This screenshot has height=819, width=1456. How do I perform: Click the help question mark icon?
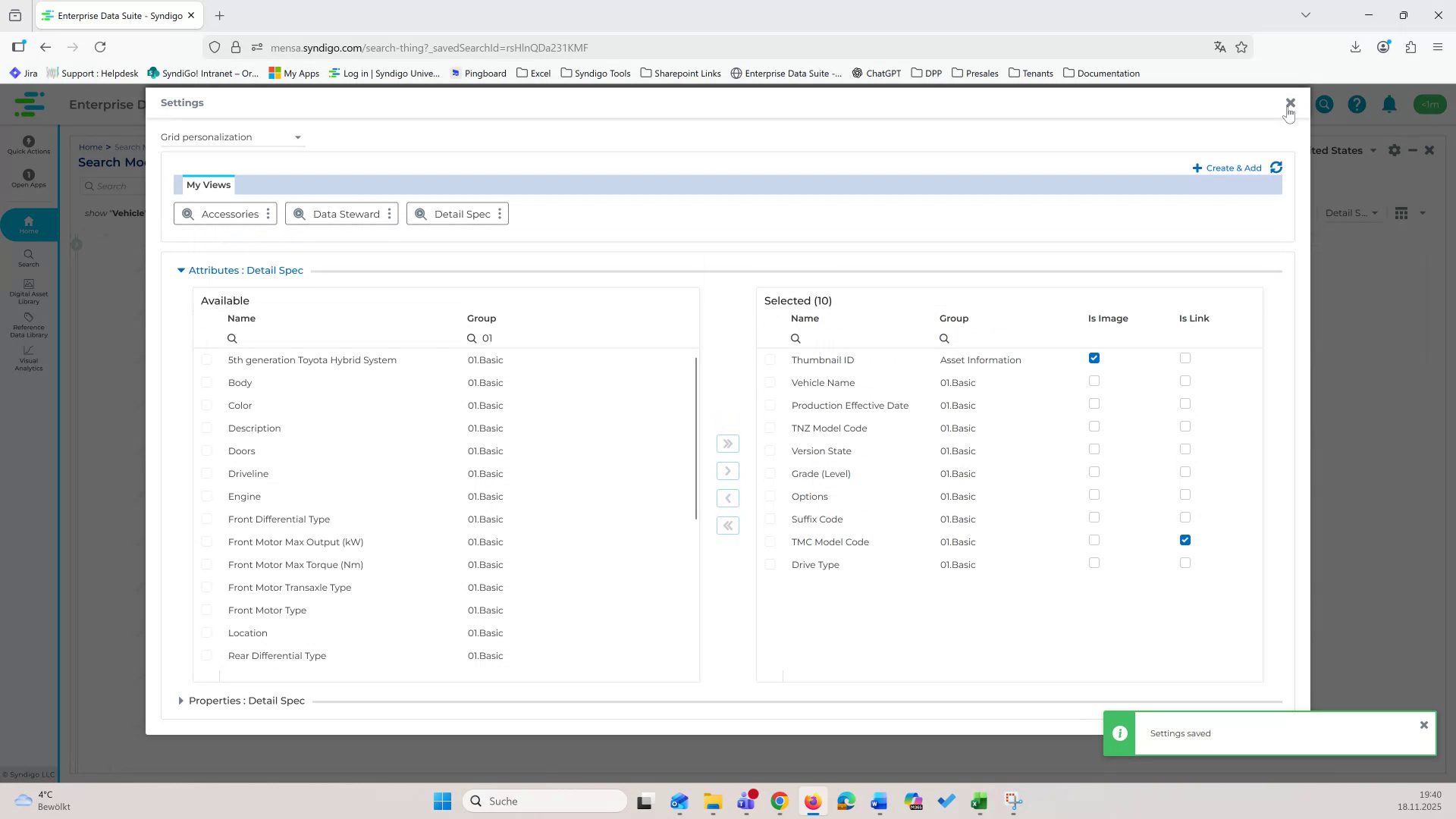[x=1357, y=105]
